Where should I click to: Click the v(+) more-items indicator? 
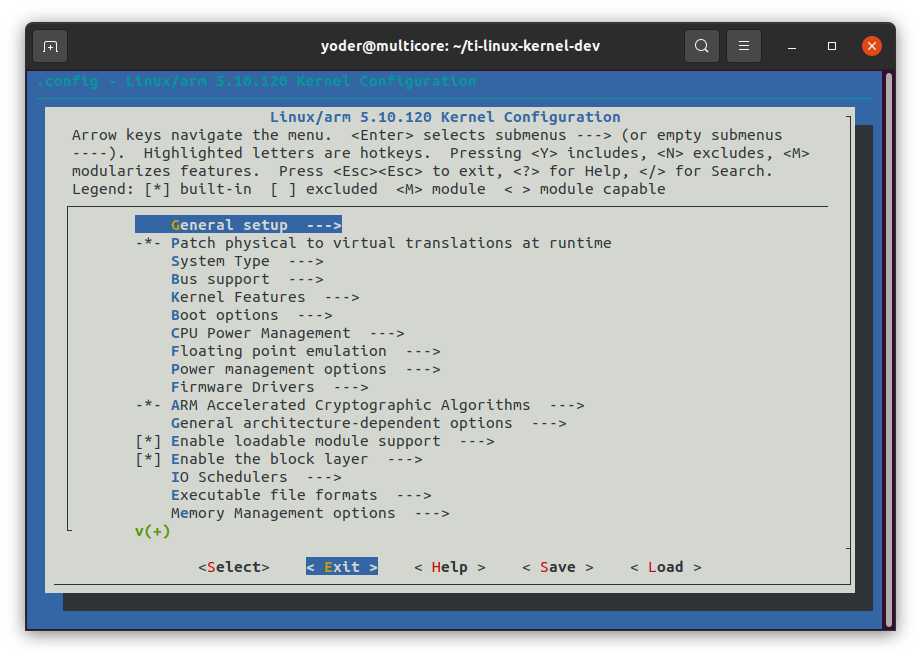[153, 532]
